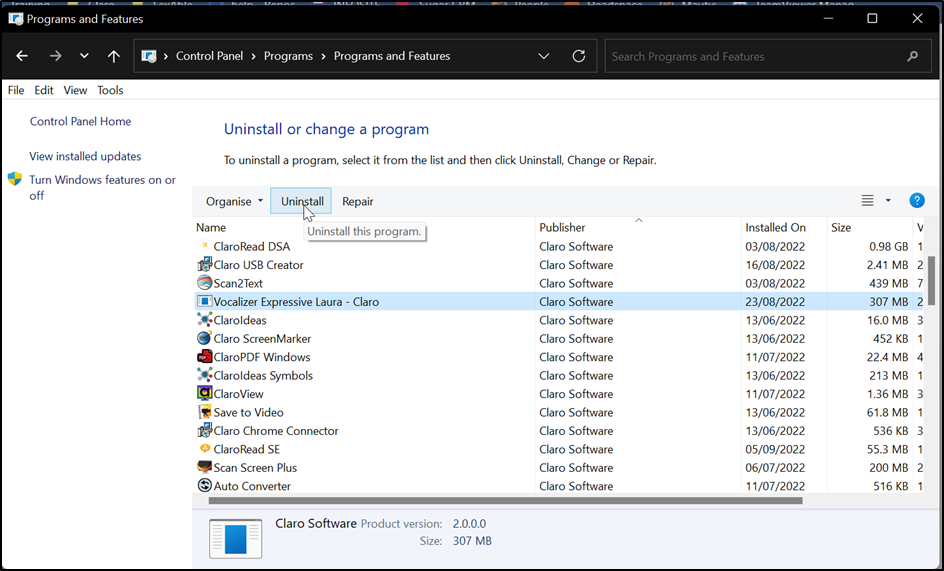
Task: Open View installed updates link
Action: [85, 156]
